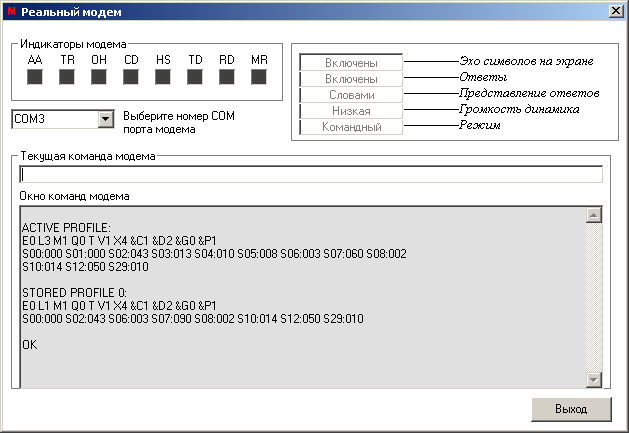Click the Выберите номер COM порта модема text
This screenshot has width=629, height=433.
(179, 122)
